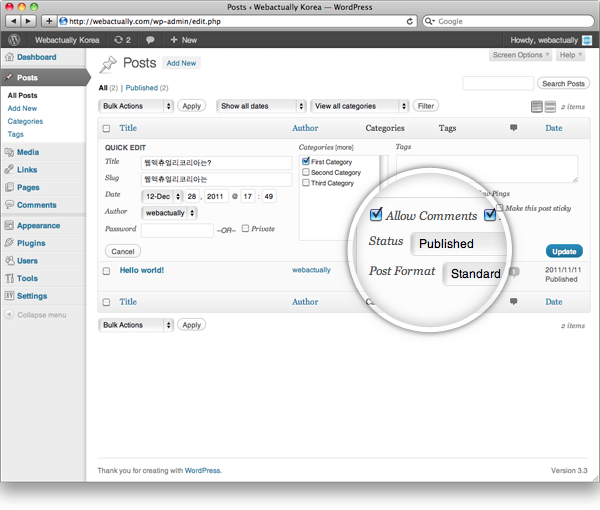Click comments bubble icon in bottom table header
This screenshot has width=600, height=510.
tap(514, 301)
